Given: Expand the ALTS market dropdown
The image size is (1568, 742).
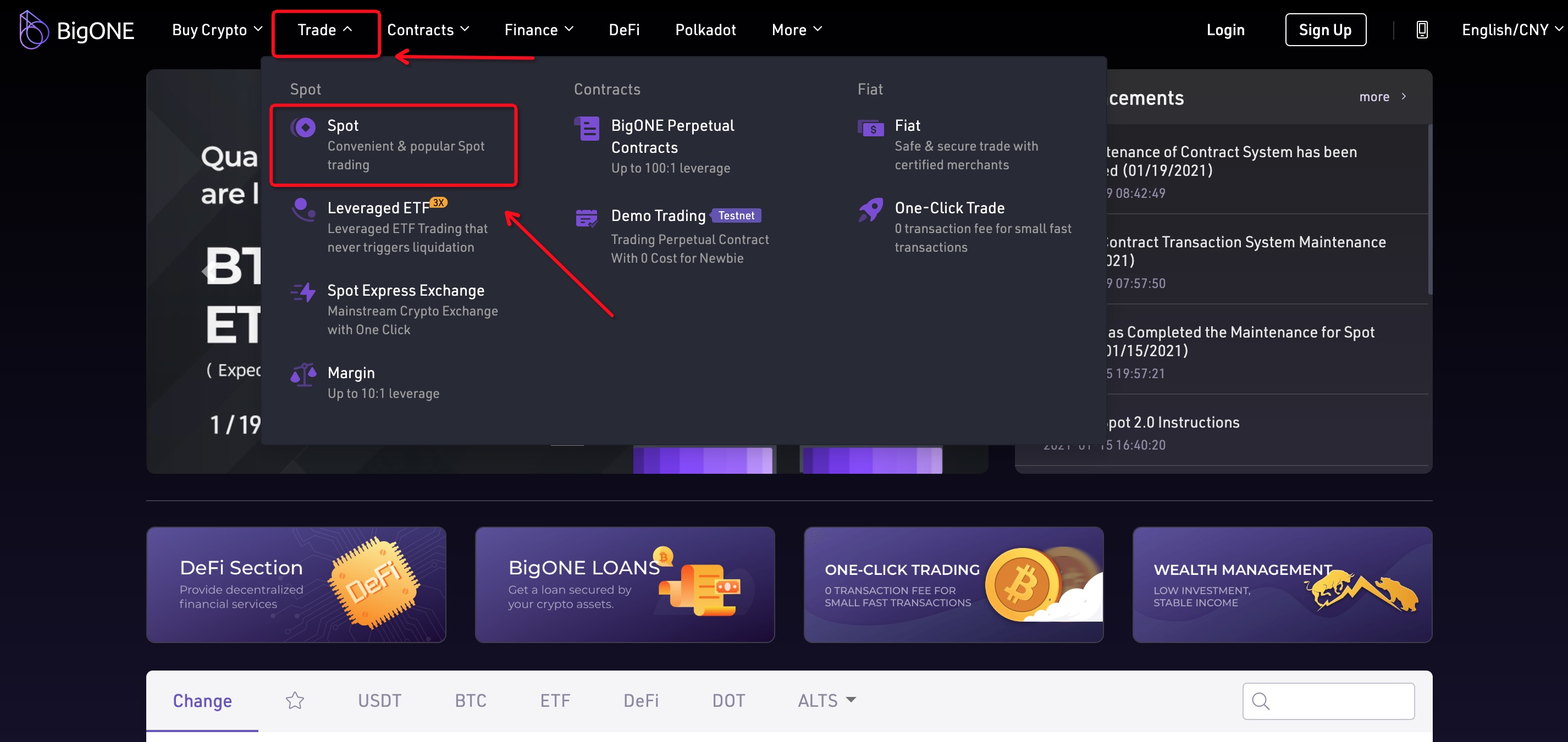Looking at the screenshot, I should tap(827, 701).
